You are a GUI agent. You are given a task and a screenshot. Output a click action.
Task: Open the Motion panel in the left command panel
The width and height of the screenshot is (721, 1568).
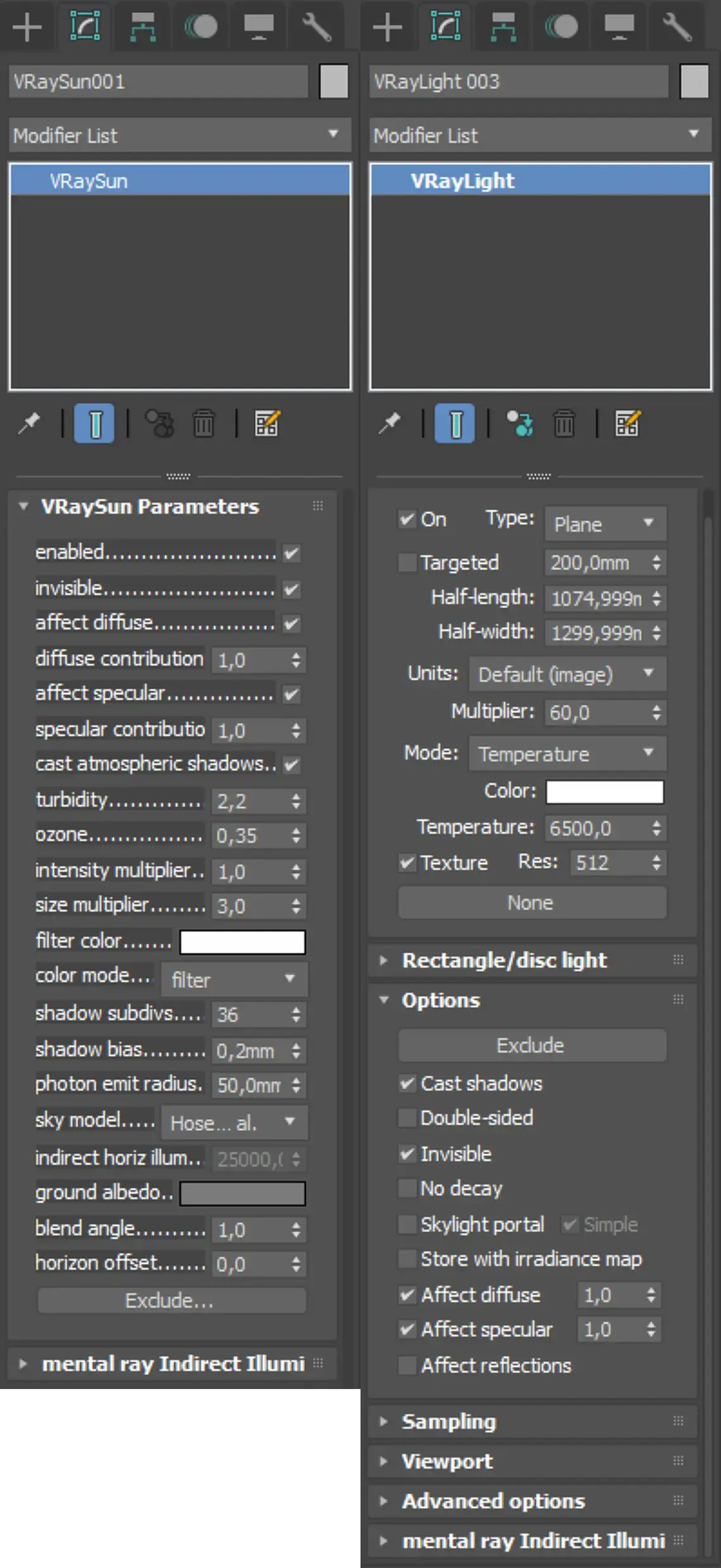200,27
